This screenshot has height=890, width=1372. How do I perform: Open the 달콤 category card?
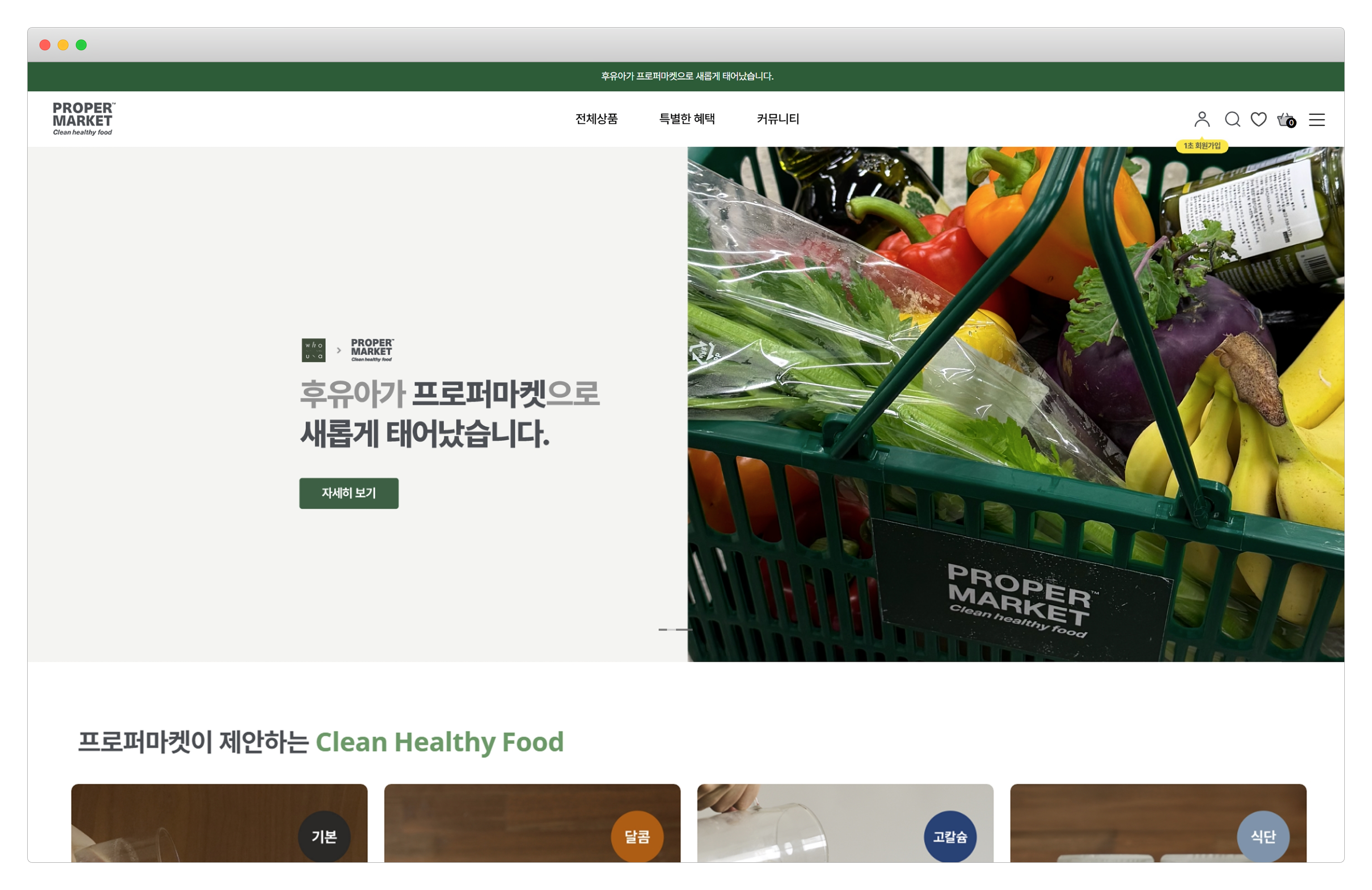(x=532, y=823)
